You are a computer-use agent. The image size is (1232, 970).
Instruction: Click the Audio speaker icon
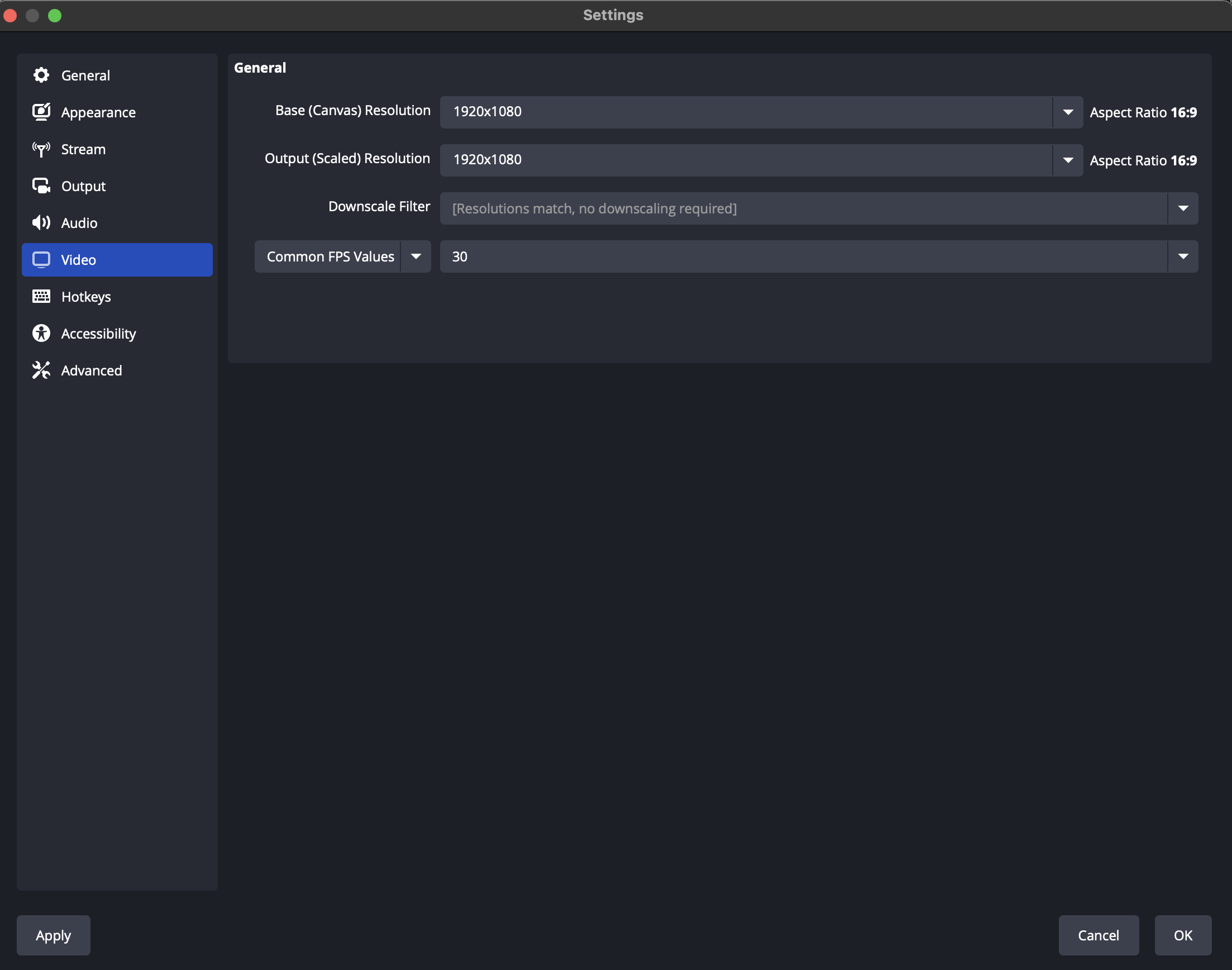[41, 222]
